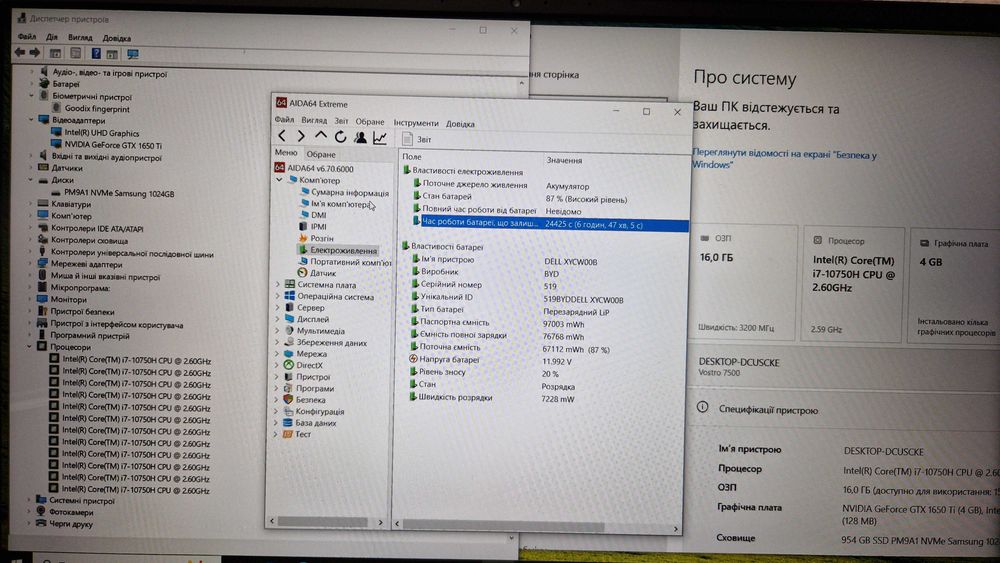The image size is (1000, 563).
Task: Click База даних icon in AIDA64 tree
Action: coord(288,423)
